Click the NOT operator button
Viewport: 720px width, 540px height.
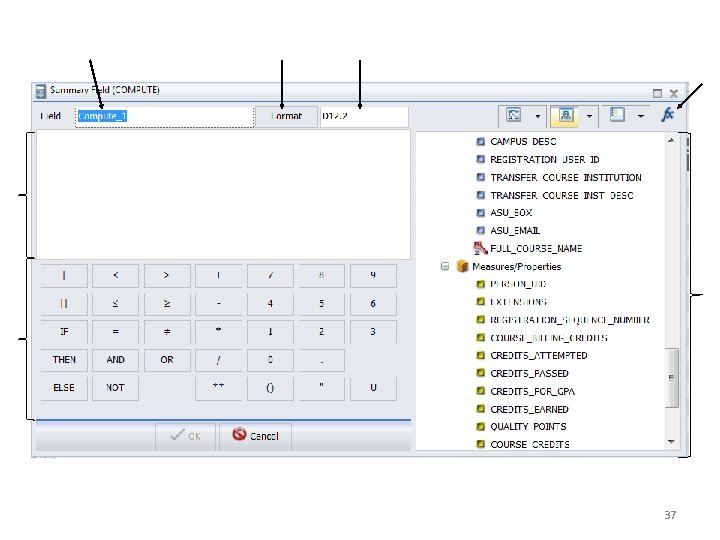tap(115, 388)
